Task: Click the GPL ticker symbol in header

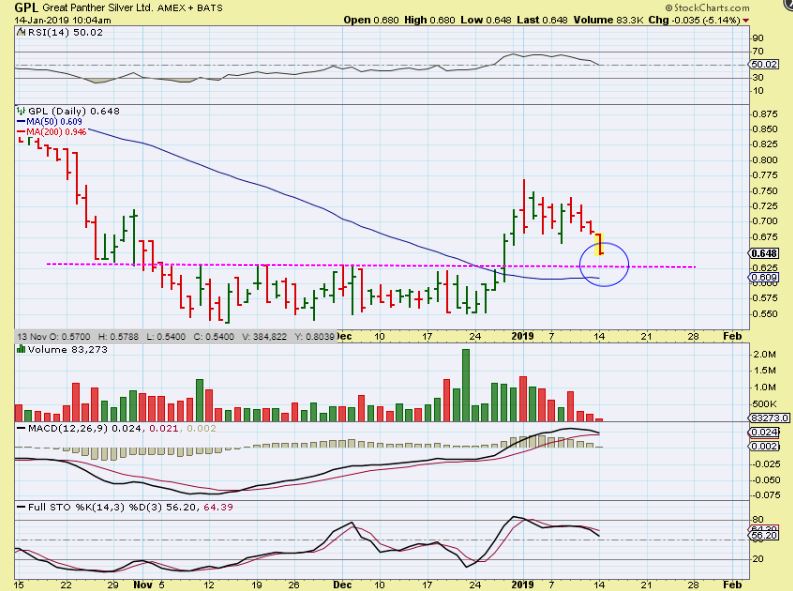Action: click(x=26, y=7)
